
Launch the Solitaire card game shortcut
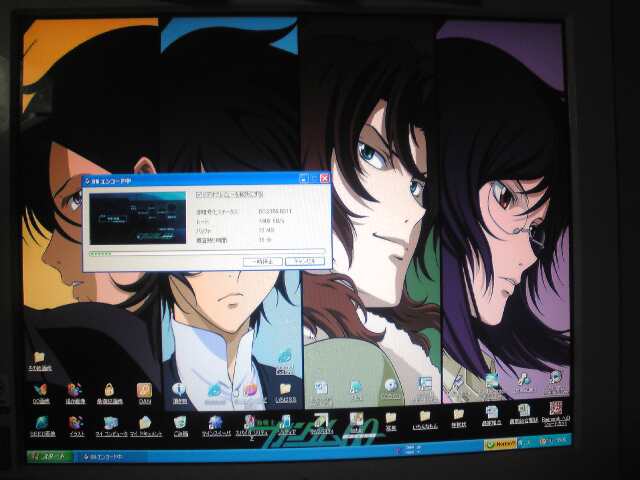pos(285,424)
